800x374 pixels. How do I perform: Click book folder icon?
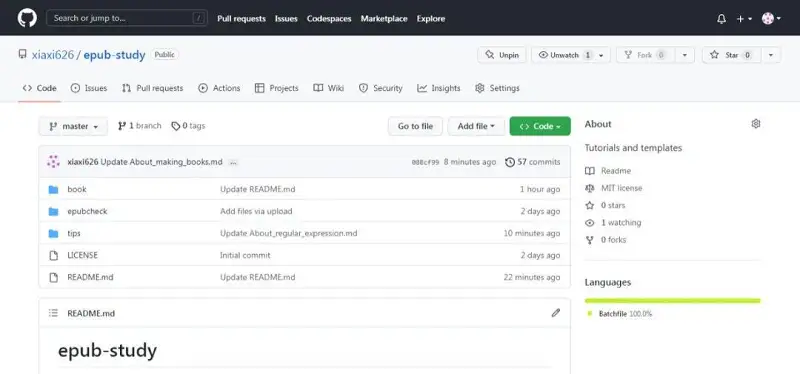[x=54, y=189]
